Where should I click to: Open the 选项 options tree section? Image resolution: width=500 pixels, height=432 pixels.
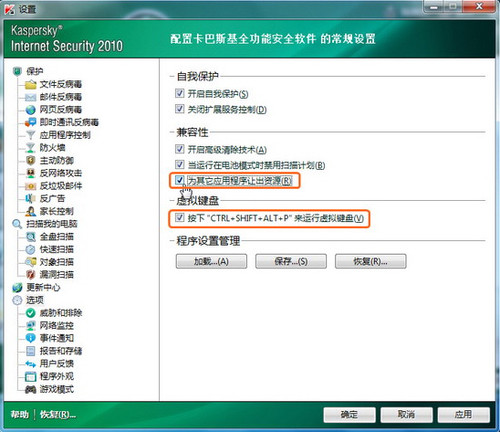35,300
